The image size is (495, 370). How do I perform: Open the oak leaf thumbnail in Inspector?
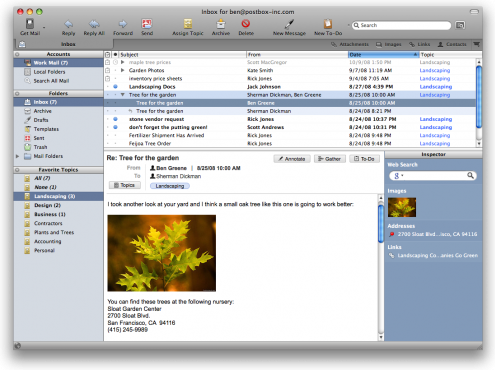click(402, 207)
